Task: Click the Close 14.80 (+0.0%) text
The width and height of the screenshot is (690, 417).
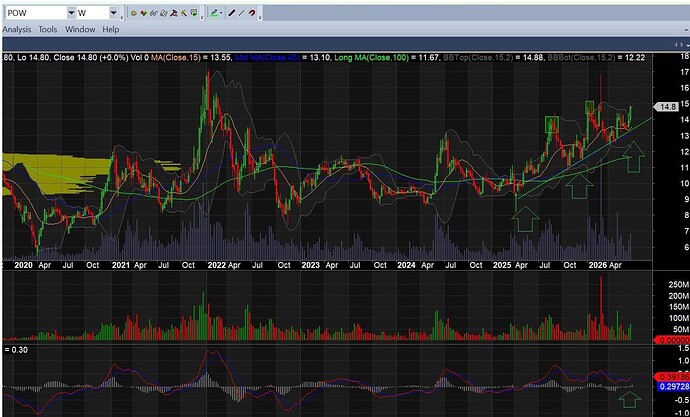Action: tap(91, 58)
